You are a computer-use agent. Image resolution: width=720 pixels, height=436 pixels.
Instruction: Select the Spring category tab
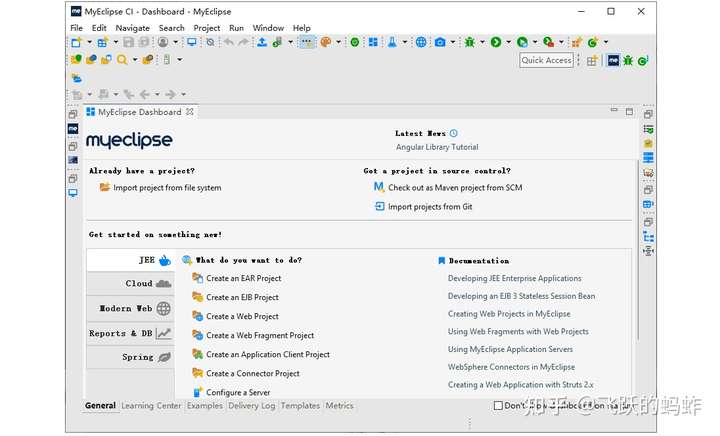[x=131, y=357]
